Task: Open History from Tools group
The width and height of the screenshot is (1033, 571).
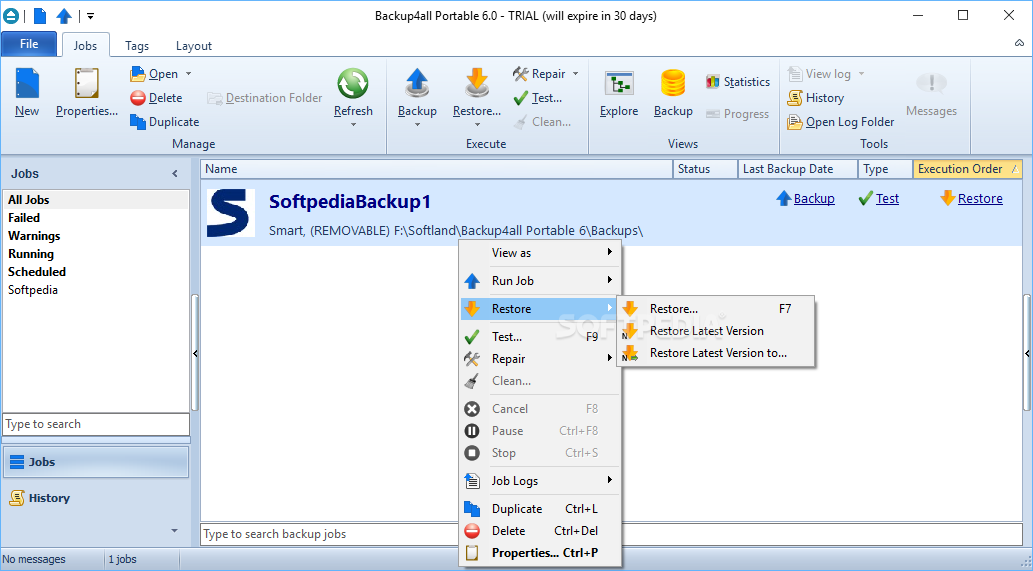Action: (816, 98)
